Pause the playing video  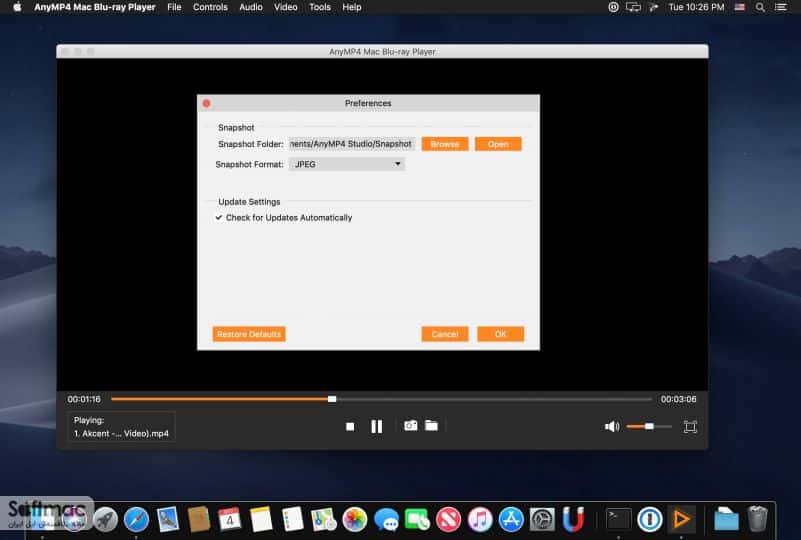(x=376, y=426)
